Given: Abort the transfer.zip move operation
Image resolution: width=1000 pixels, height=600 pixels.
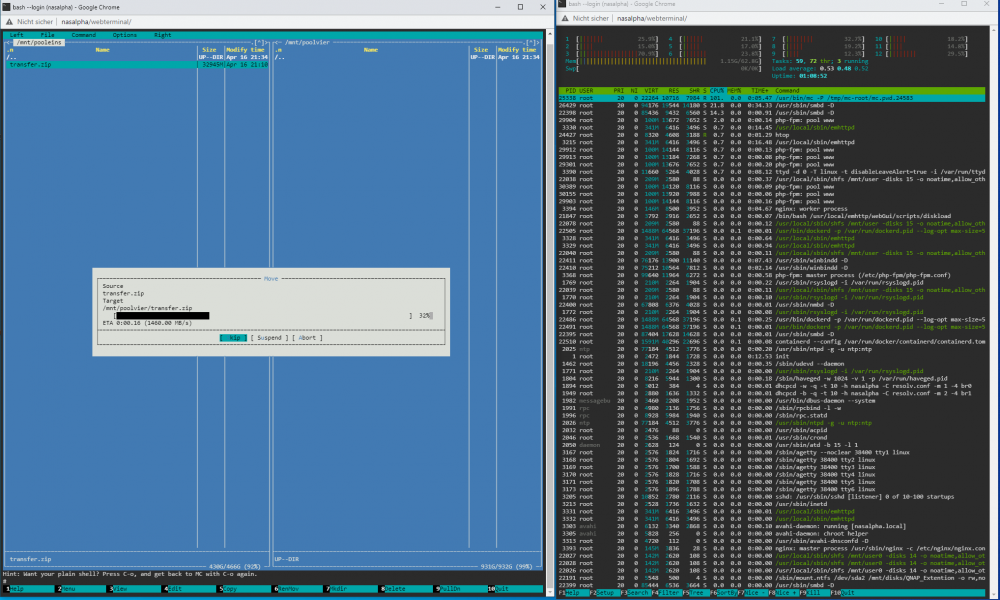Looking at the screenshot, I should 307,338.
